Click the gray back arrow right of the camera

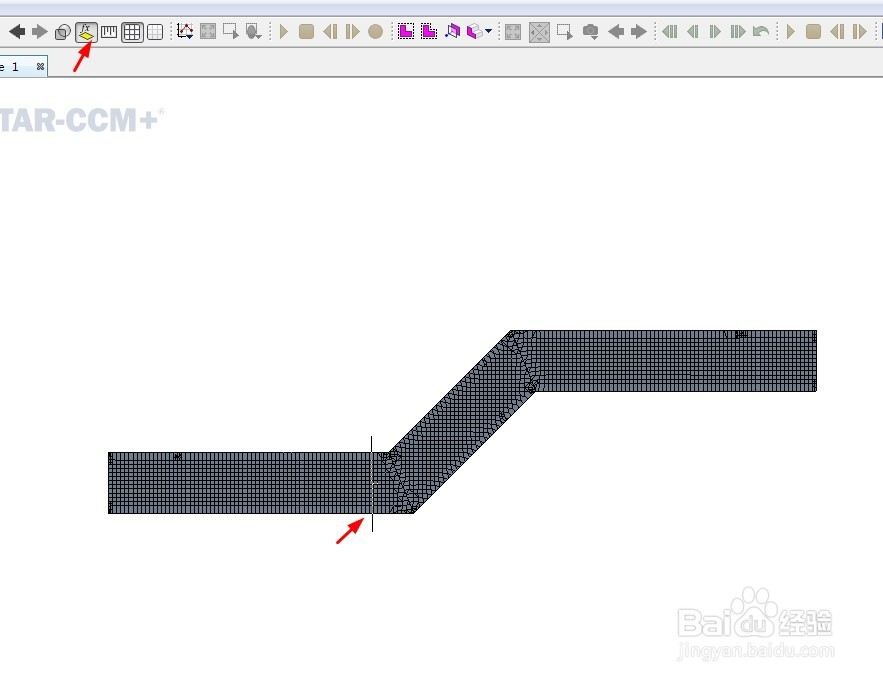[x=616, y=32]
